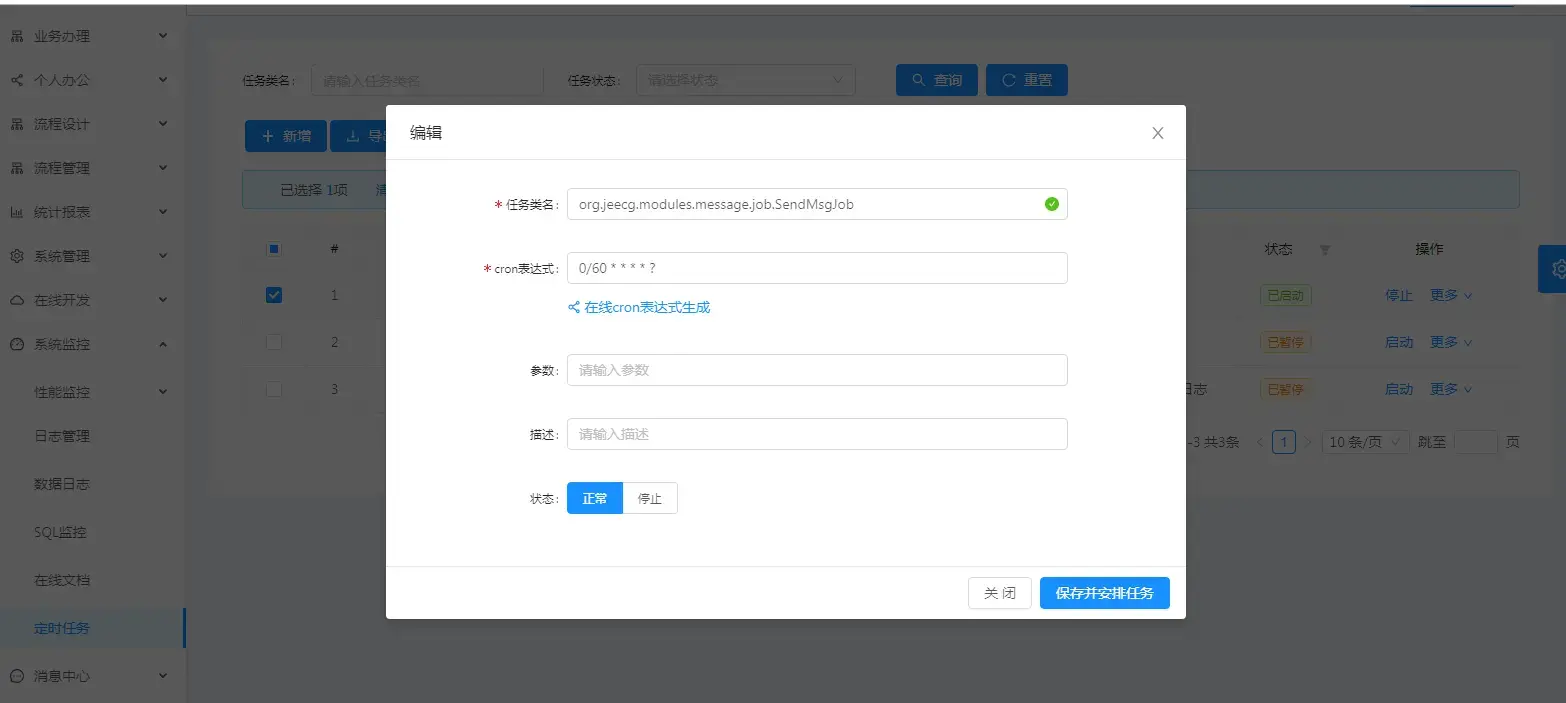Expand the 业务办理 menu chevron

point(163,36)
